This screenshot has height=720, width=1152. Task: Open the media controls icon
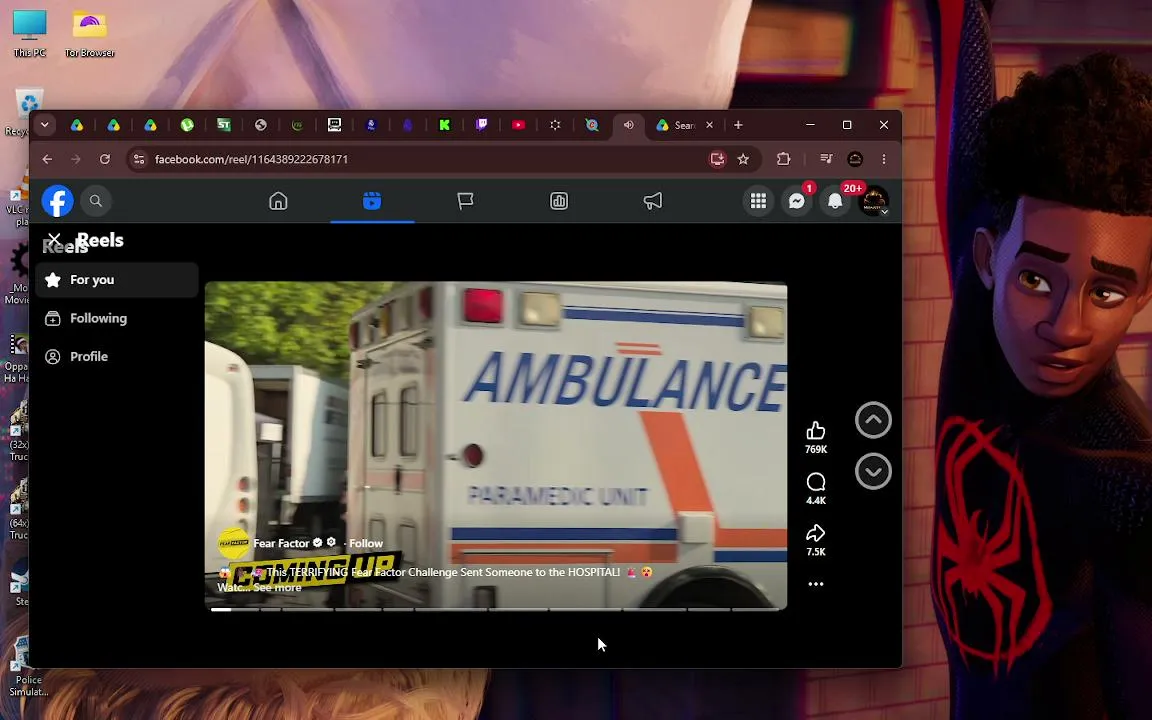[x=826, y=159]
